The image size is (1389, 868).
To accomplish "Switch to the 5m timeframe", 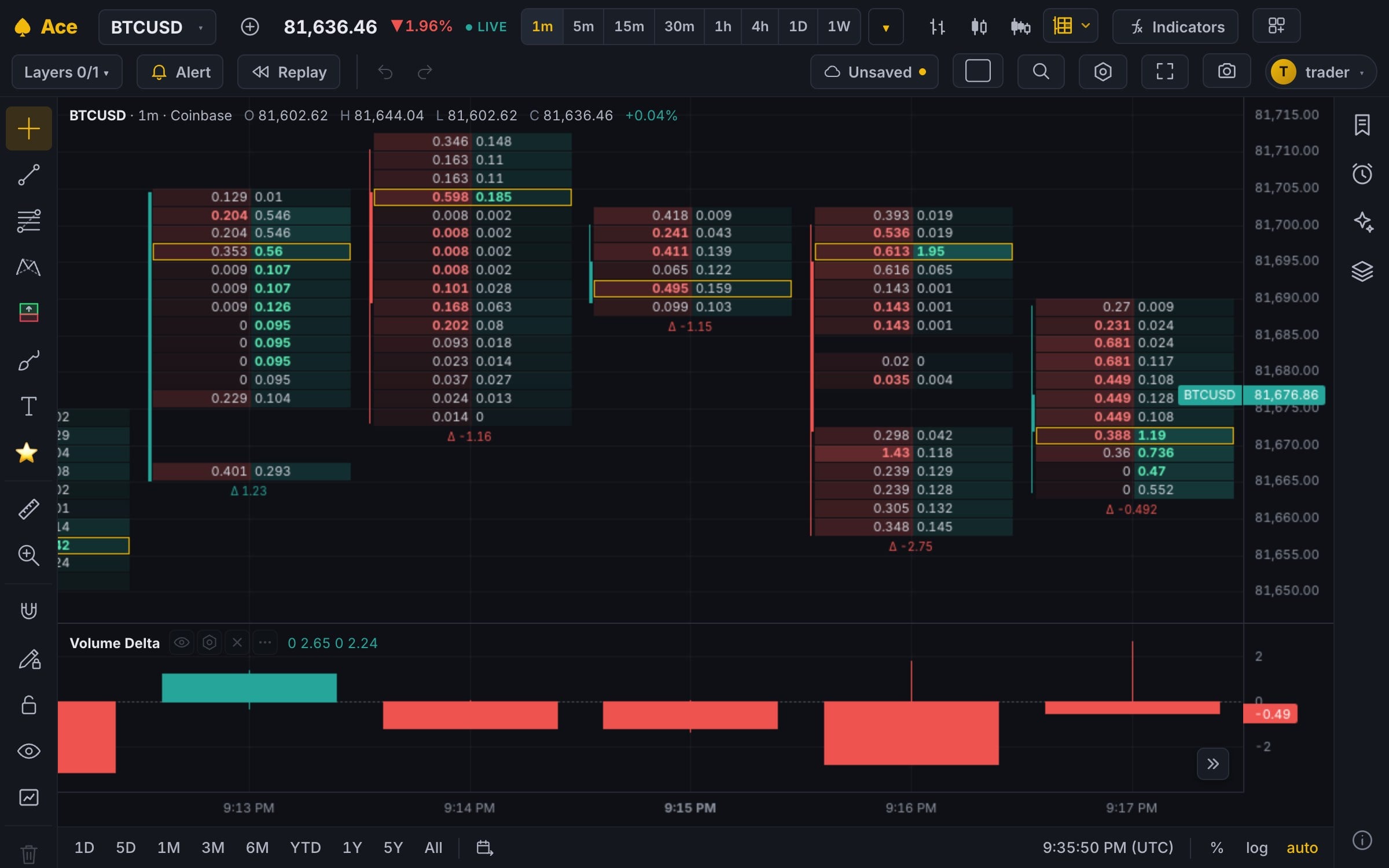I will [x=583, y=27].
